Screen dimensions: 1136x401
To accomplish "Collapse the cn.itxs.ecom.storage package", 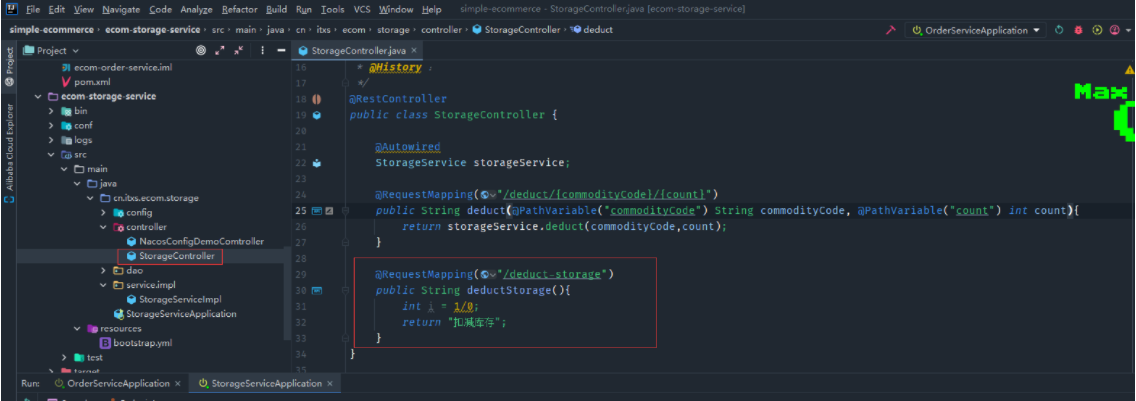I will 90,198.
